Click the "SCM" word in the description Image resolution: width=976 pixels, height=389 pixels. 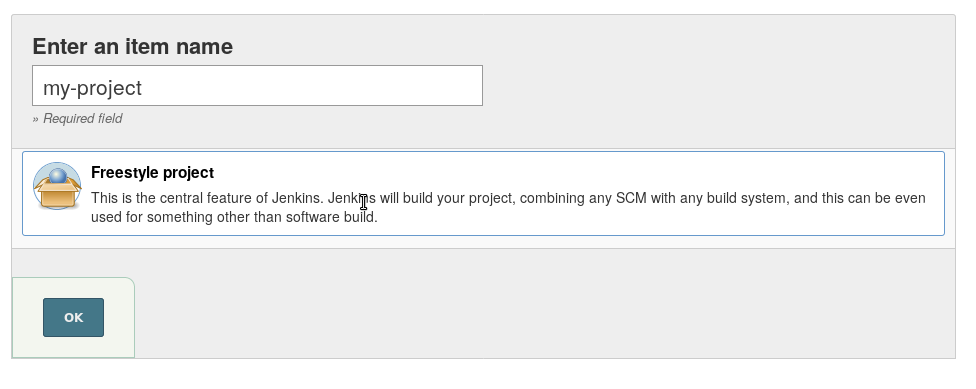click(631, 198)
